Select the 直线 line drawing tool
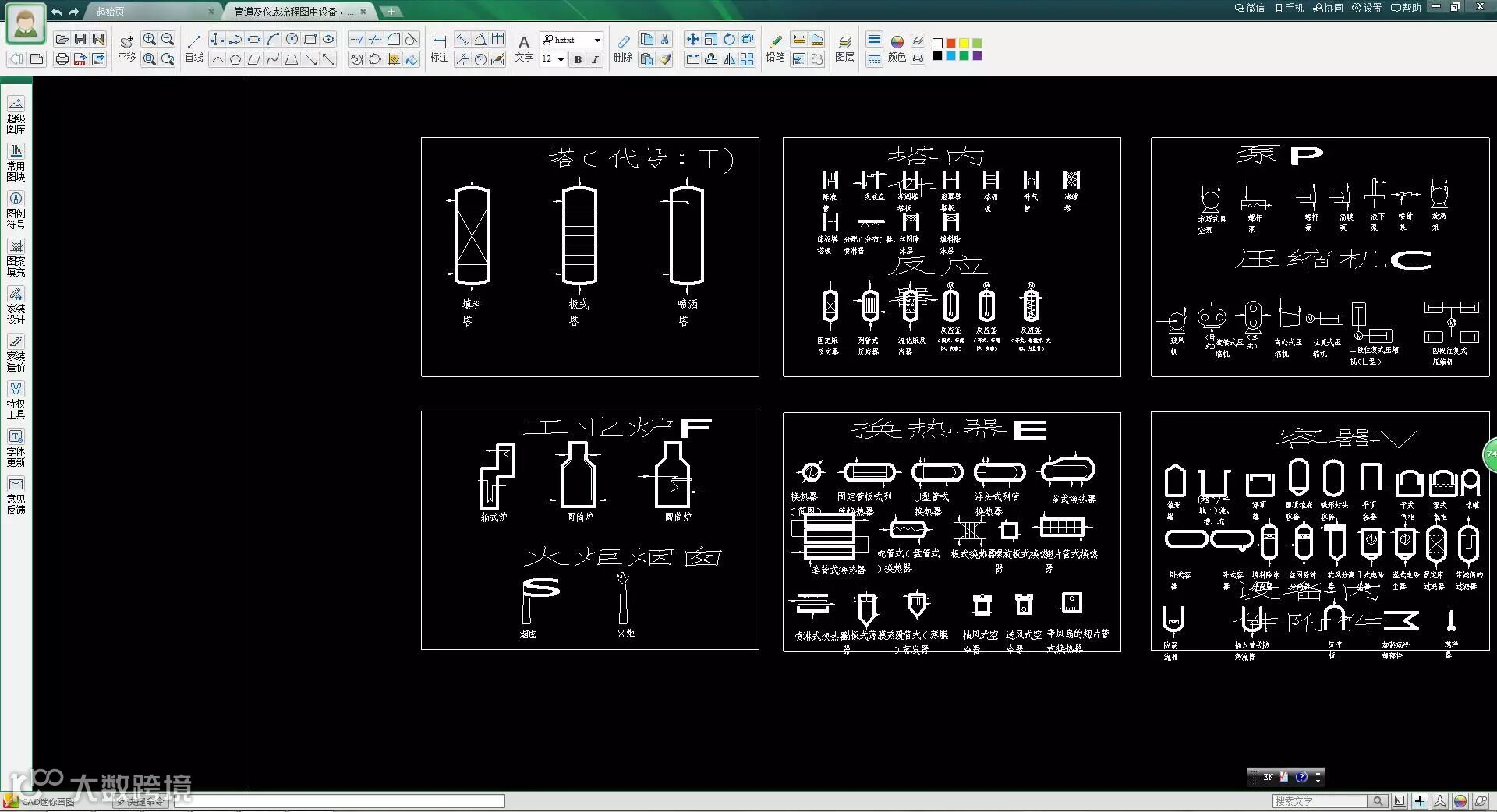 point(194,48)
